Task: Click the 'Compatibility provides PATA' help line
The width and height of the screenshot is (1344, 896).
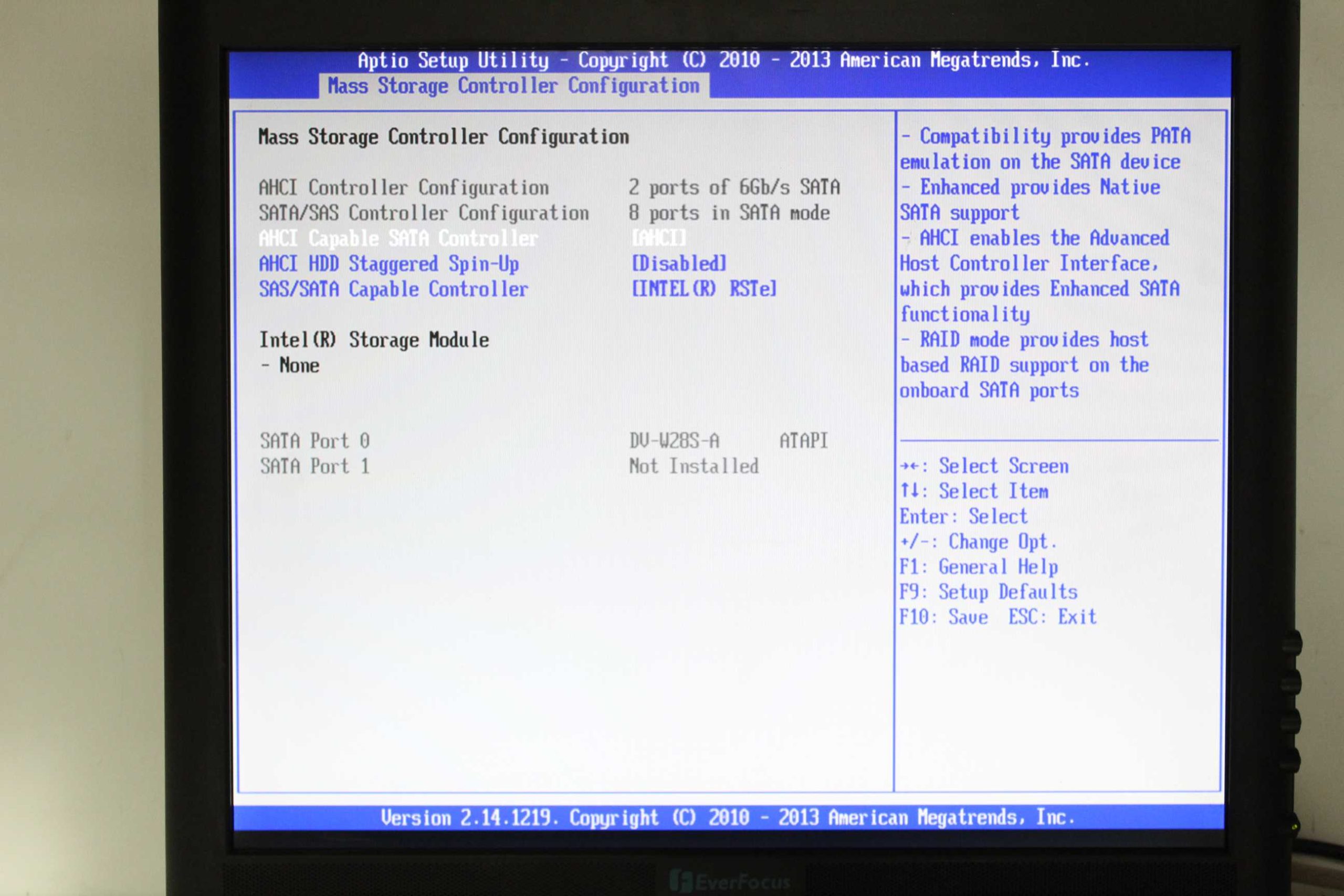Action: (1046, 136)
